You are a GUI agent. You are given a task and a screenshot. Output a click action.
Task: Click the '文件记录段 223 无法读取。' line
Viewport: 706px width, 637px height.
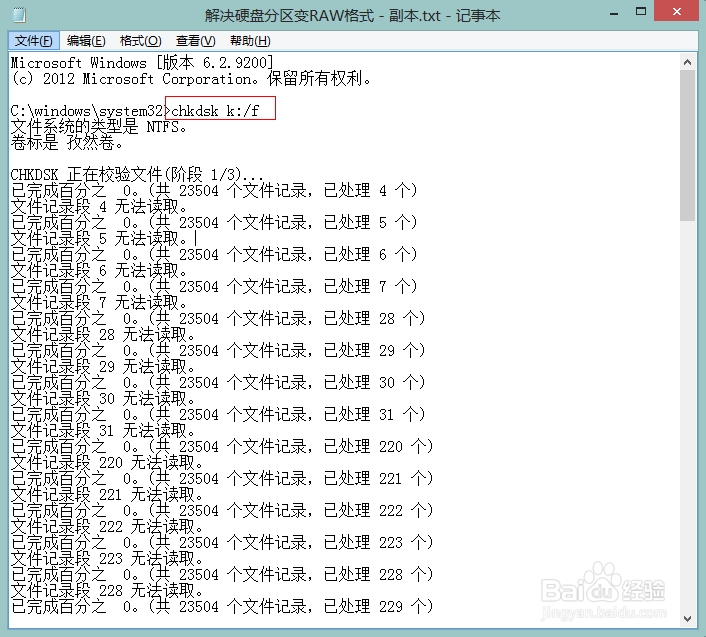pyautogui.click(x=107, y=558)
